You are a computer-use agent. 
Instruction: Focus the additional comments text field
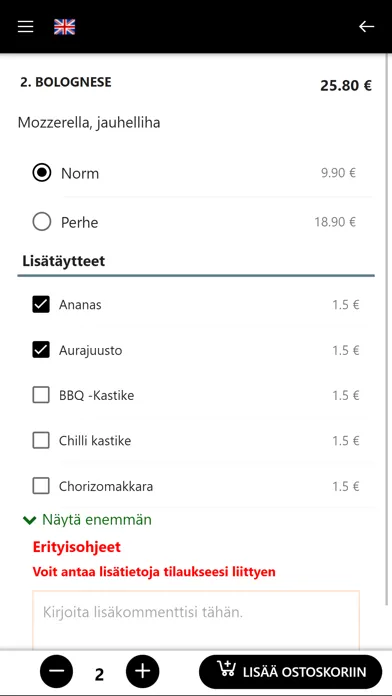click(196, 621)
